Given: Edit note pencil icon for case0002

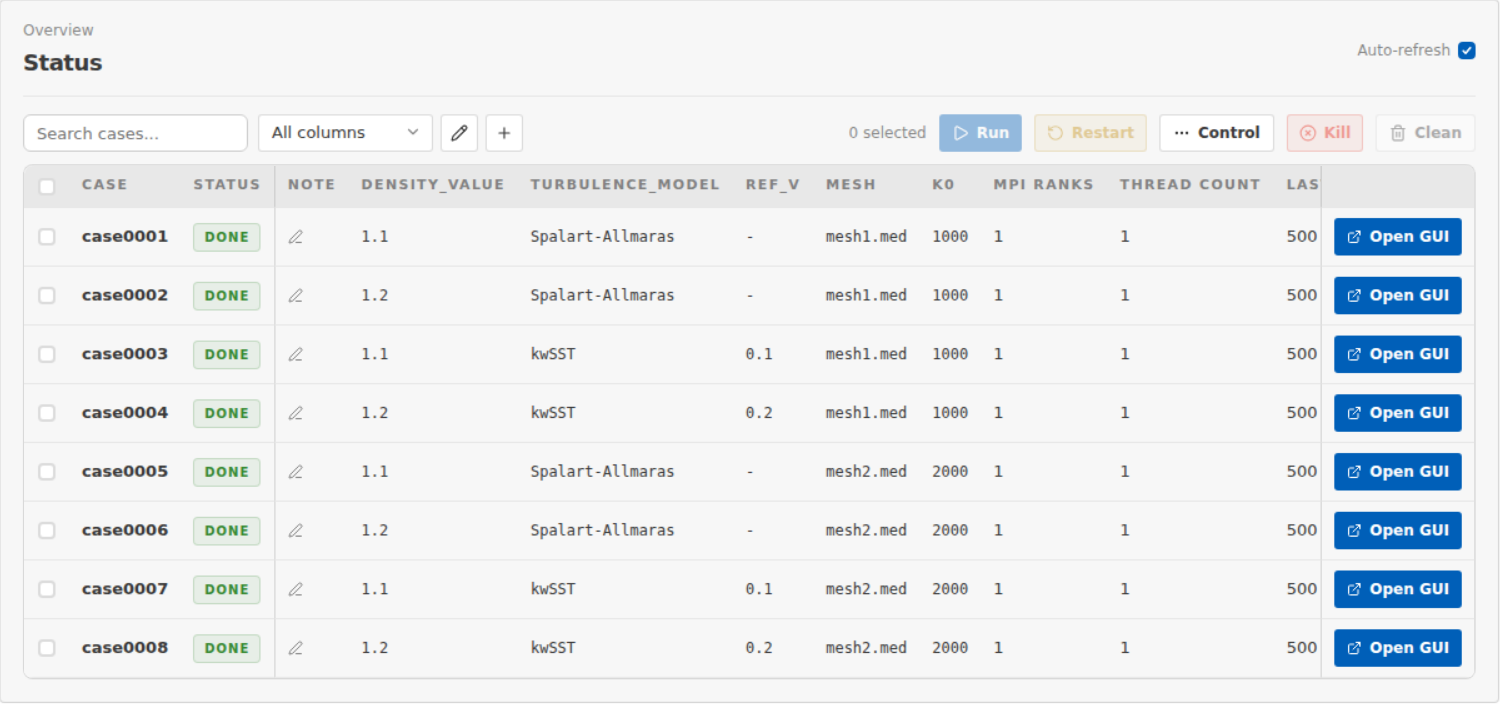Looking at the screenshot, I should tap(295, 296).
